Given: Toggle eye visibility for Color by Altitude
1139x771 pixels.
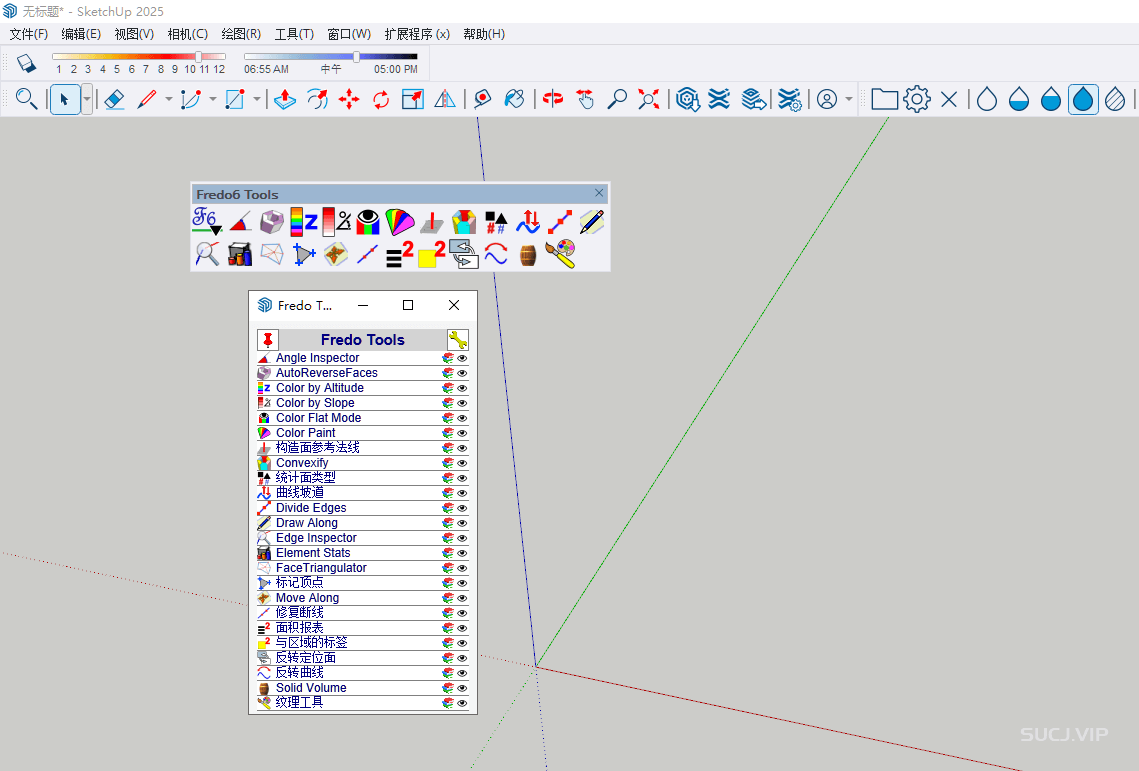Looking at the screenshot, I should tap(462, 388).
